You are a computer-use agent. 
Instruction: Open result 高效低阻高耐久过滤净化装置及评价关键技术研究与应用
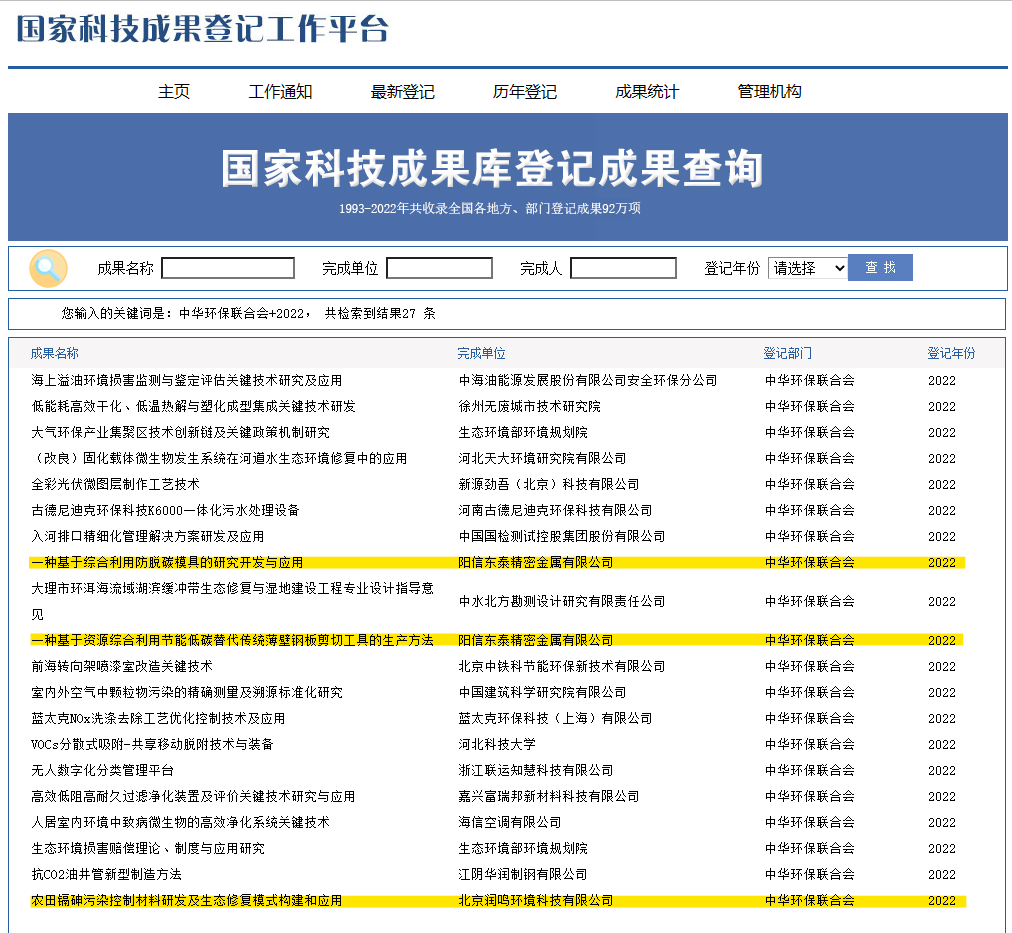tap(194, 797)
